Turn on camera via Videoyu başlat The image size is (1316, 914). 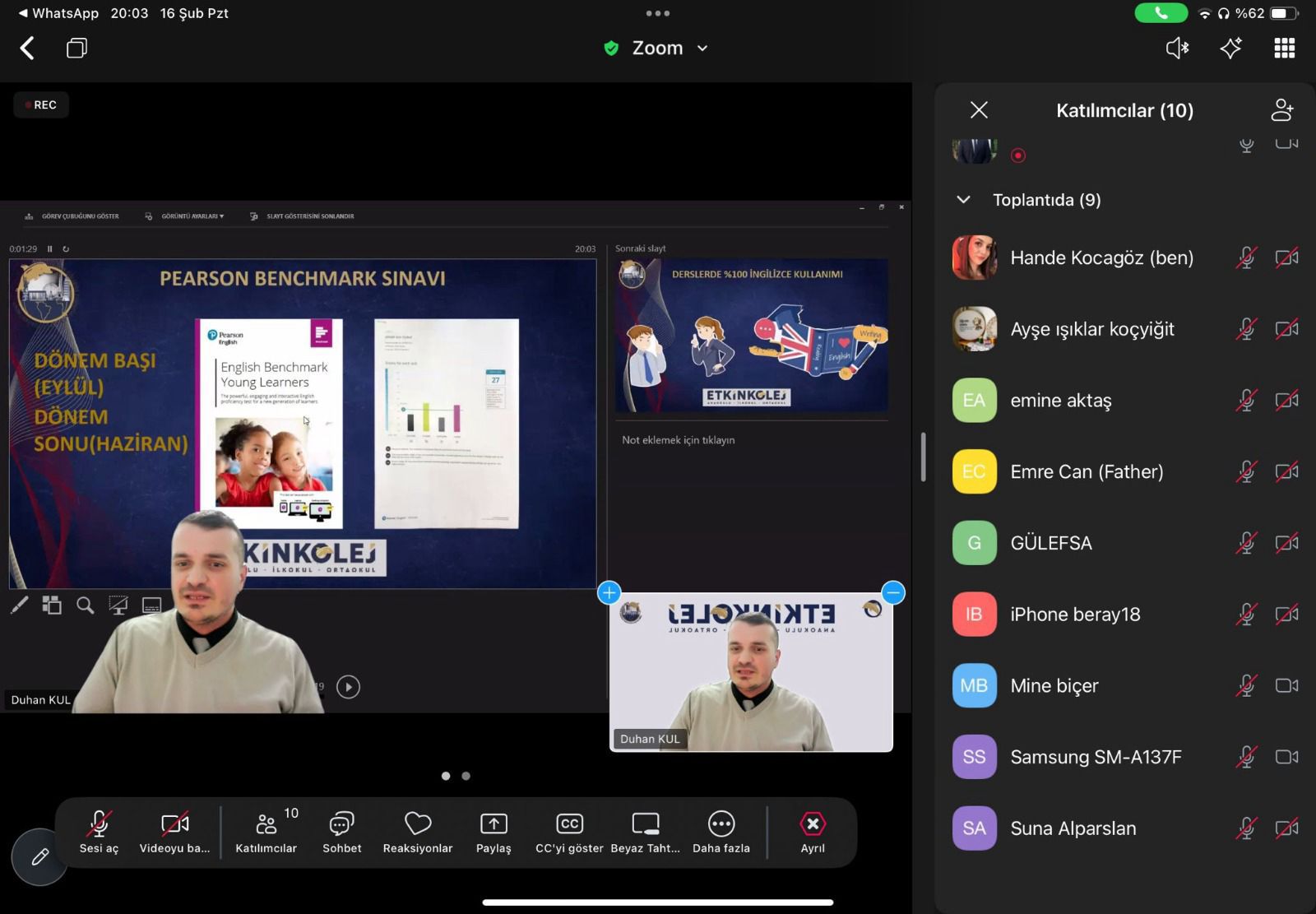coord(174,824)
